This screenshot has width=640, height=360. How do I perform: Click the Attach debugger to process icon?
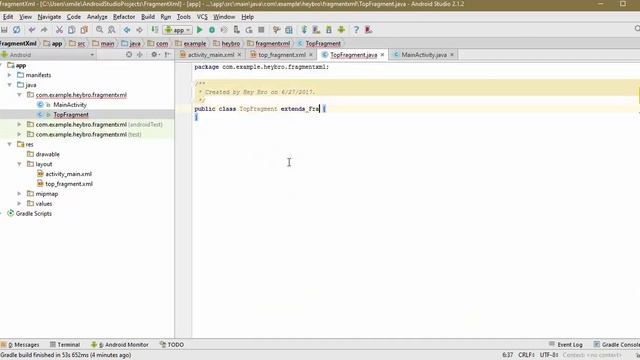pyautogui.click(x=236, y=30)
